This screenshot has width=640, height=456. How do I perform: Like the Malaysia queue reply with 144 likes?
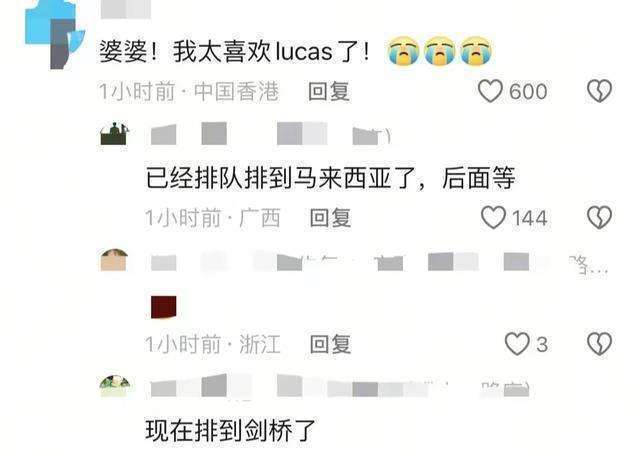pyautogui.click(x=493, y=217)
